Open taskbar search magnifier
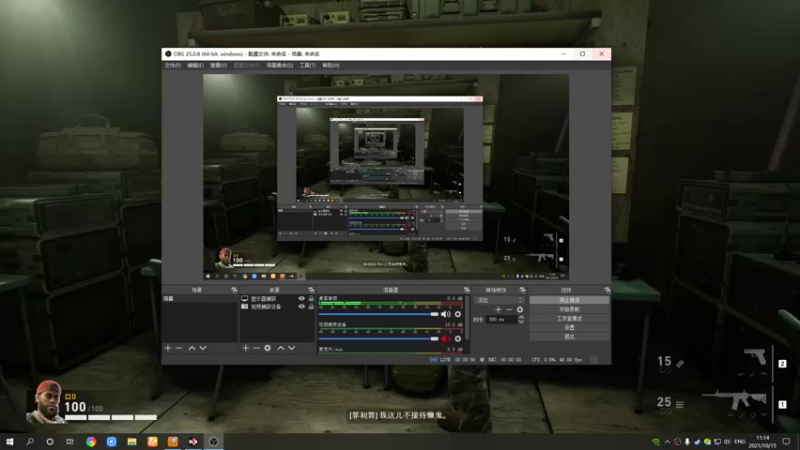 coord(30,441)
